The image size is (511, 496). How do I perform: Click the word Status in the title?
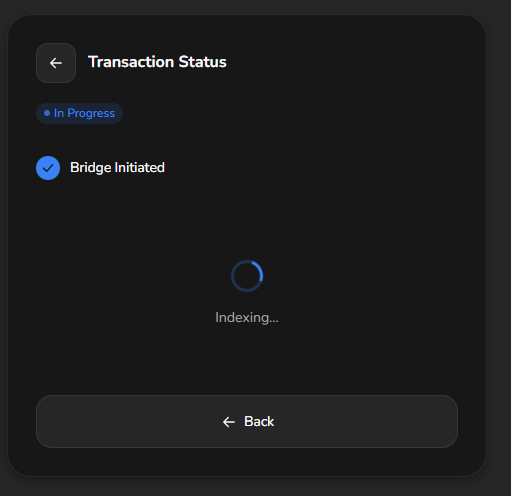[x=202, y=62]
